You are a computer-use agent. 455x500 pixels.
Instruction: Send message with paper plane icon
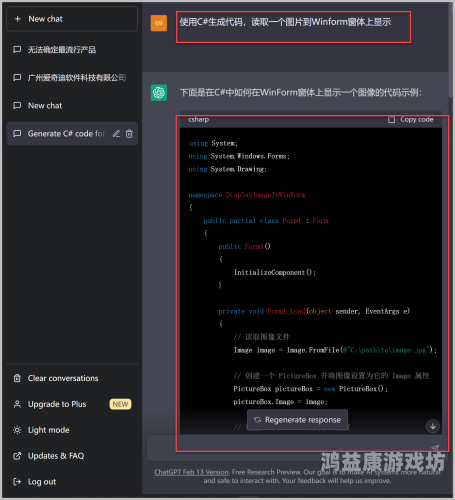(x=435, y=448)
